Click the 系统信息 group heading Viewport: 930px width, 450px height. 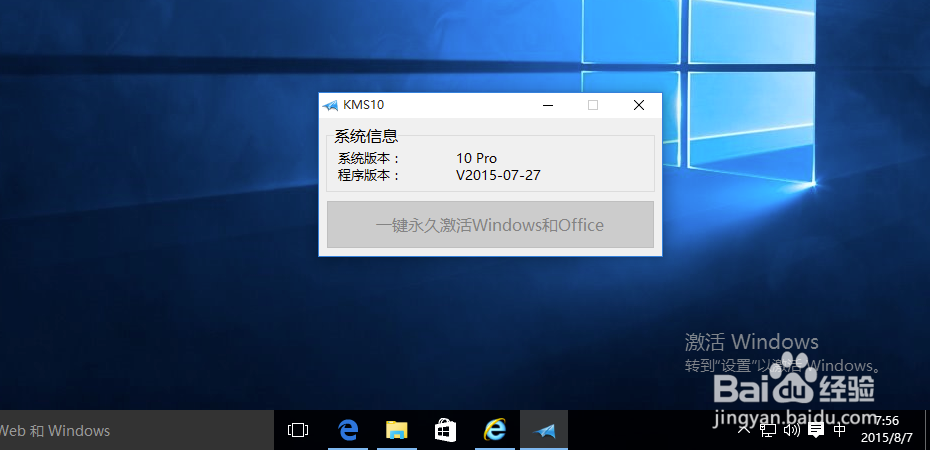click(x=366, y=136)
